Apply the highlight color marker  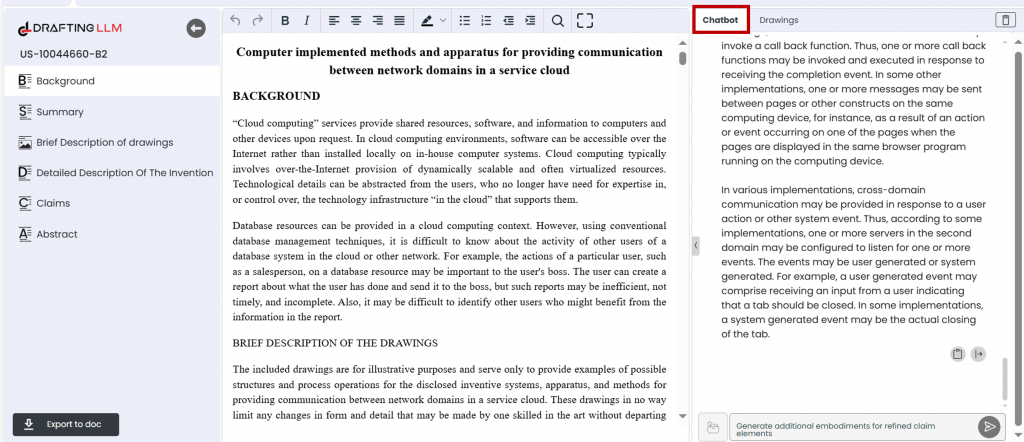tap(427, 21)
